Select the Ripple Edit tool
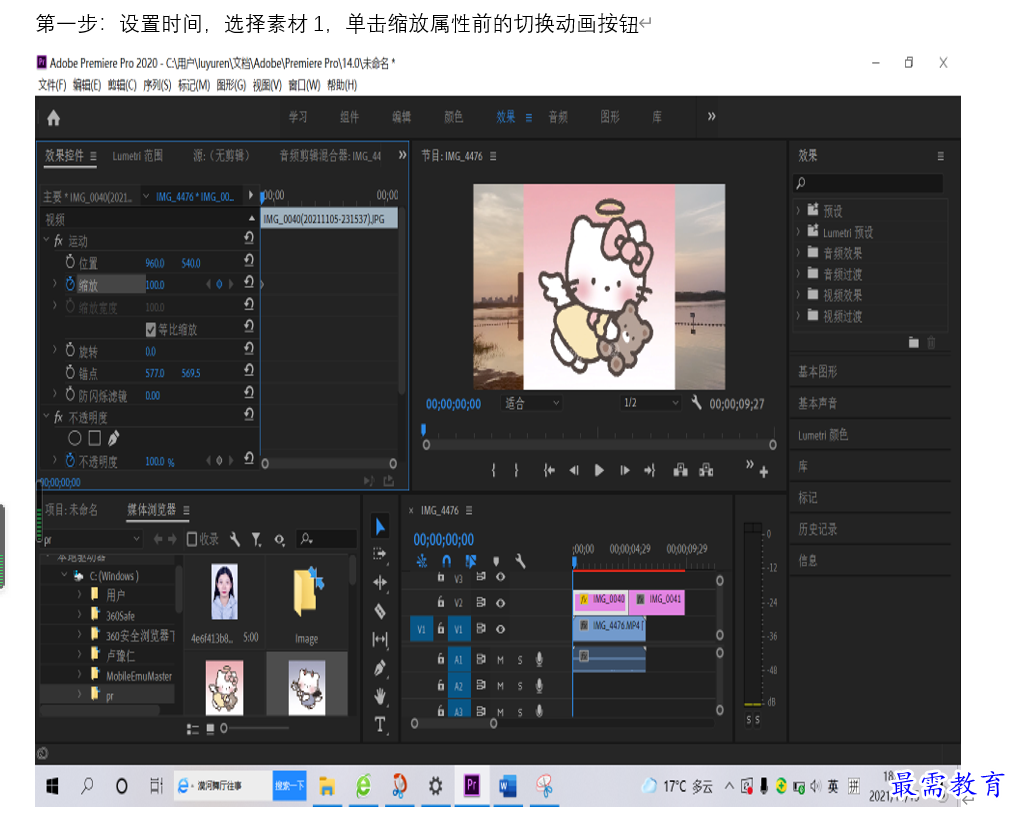This screenshot has height=816, width=1013. click(380, 582)
